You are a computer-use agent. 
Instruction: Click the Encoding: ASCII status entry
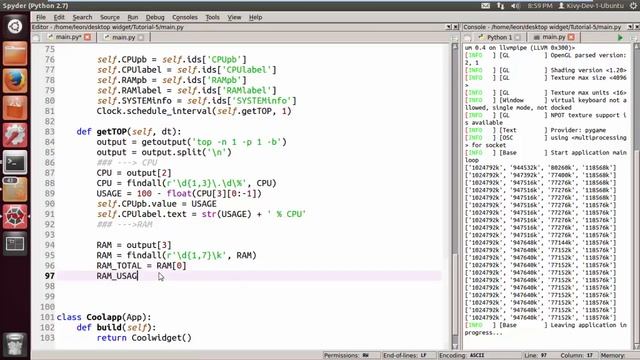coord(462,356)
